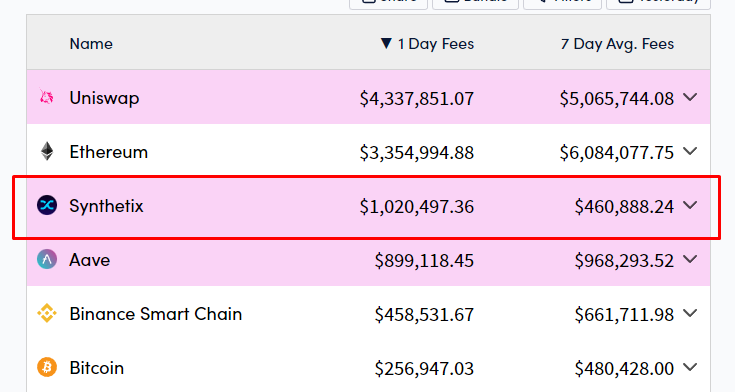Toggle sort arrow beside 1 Day Fees

[x=386, y=44]
